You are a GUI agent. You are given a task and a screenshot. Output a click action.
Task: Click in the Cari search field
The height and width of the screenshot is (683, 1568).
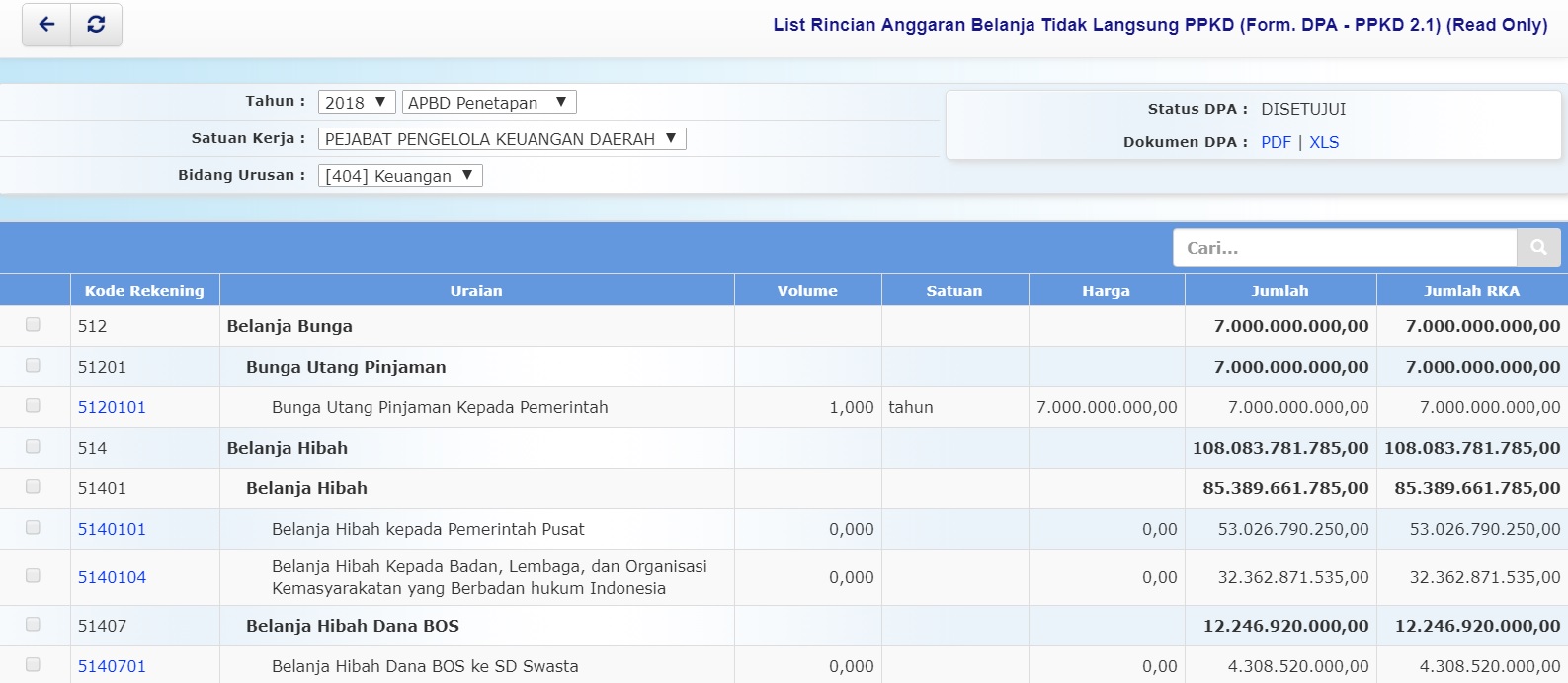pos(1344,248)
